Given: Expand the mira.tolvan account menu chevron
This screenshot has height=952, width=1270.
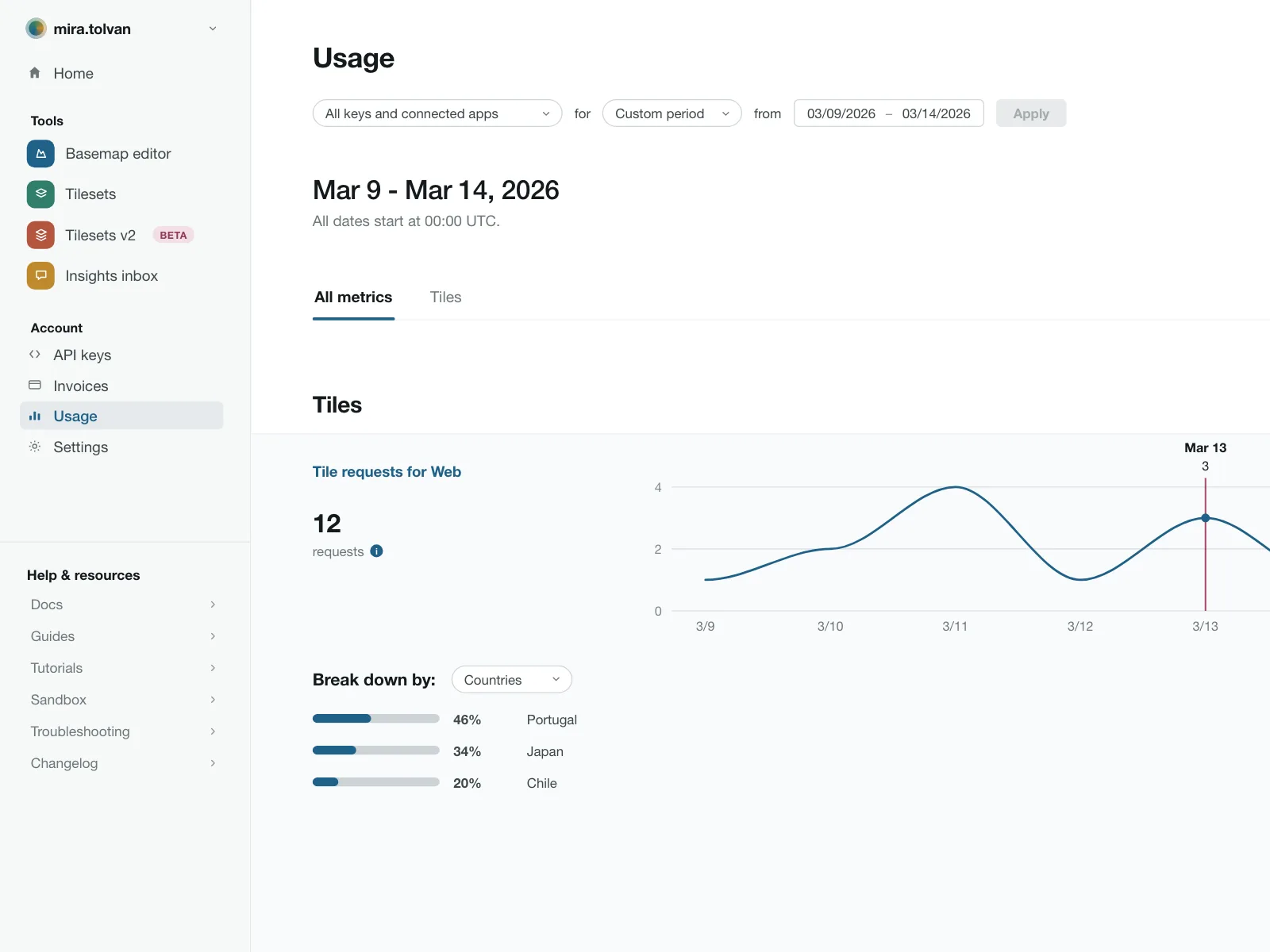Looking at the screenshot, I should 213,29.
